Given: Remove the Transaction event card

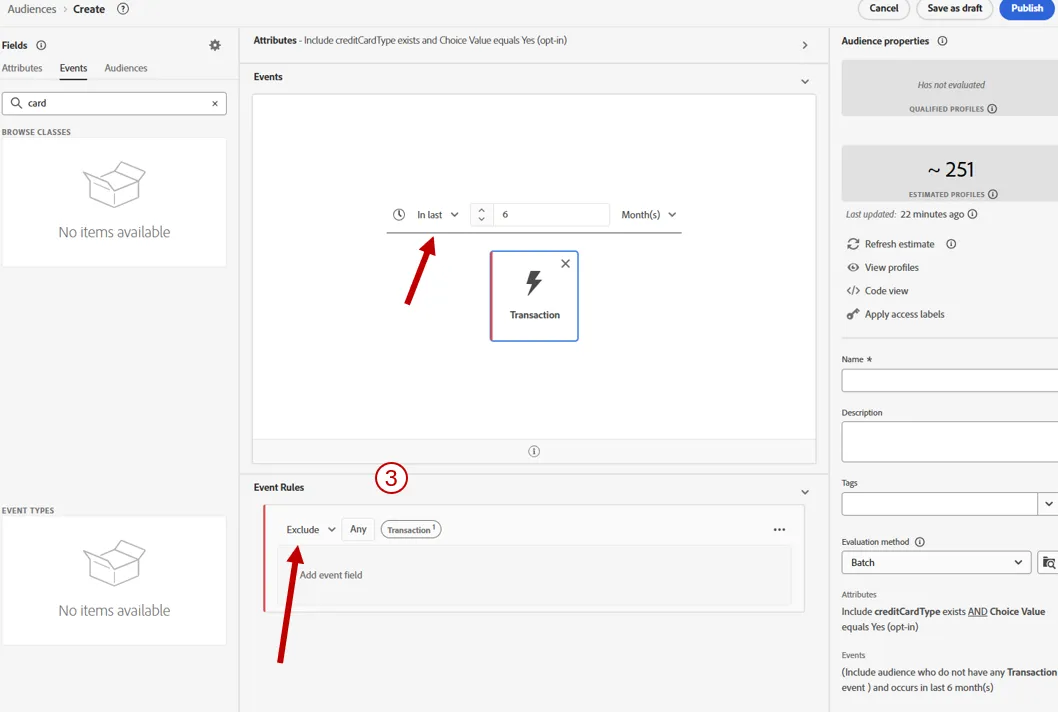Looking at the screenshot, I should (565, 264).
